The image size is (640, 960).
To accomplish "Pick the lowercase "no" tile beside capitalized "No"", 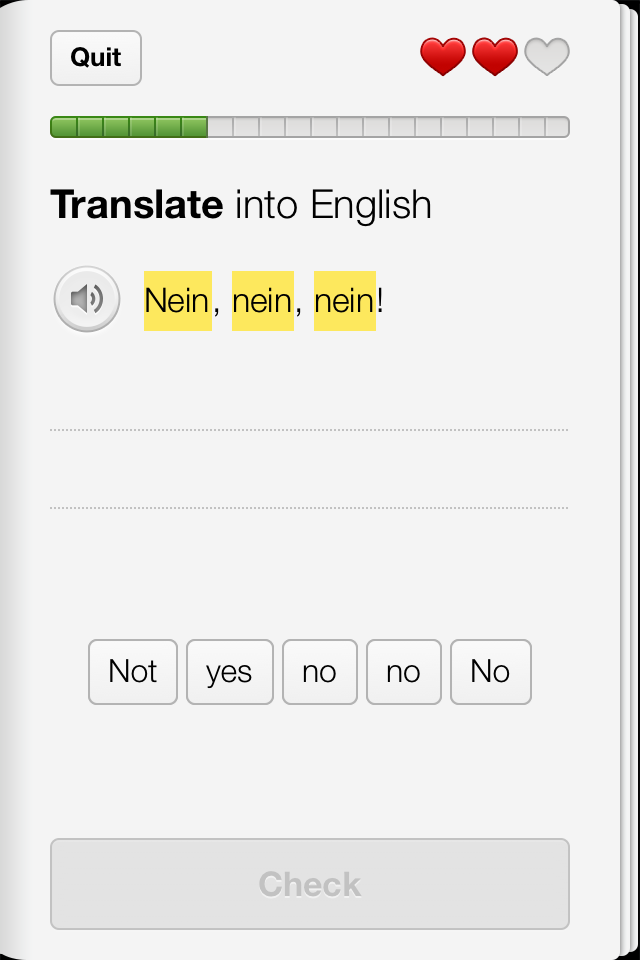I will point(403,672).
